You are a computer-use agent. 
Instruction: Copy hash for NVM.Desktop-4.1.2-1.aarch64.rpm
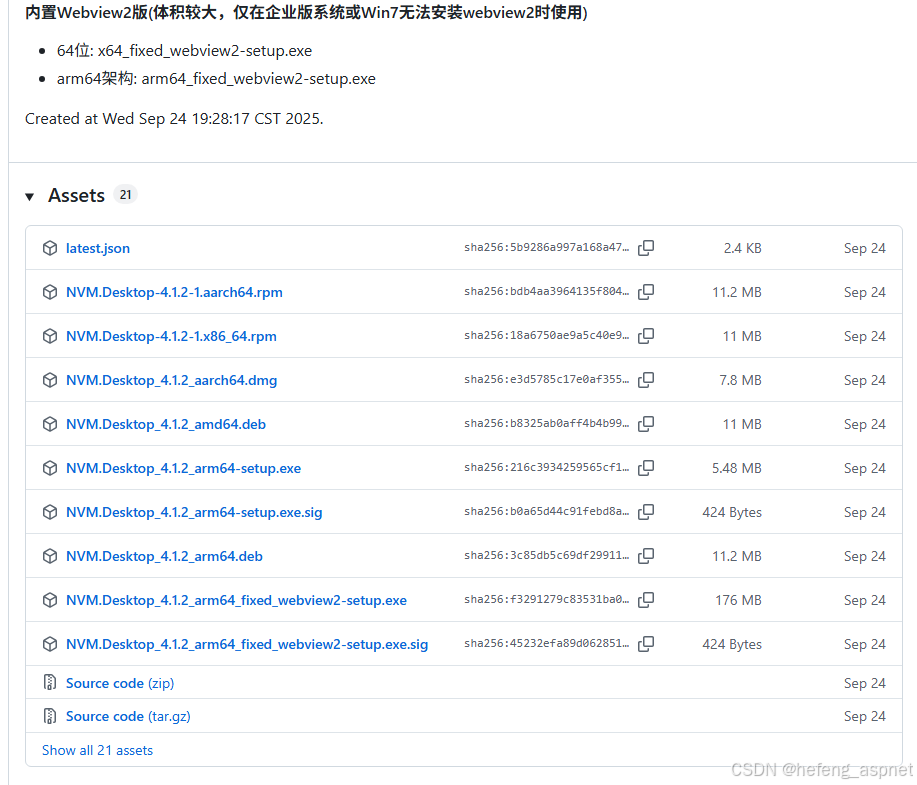point(646,292)
